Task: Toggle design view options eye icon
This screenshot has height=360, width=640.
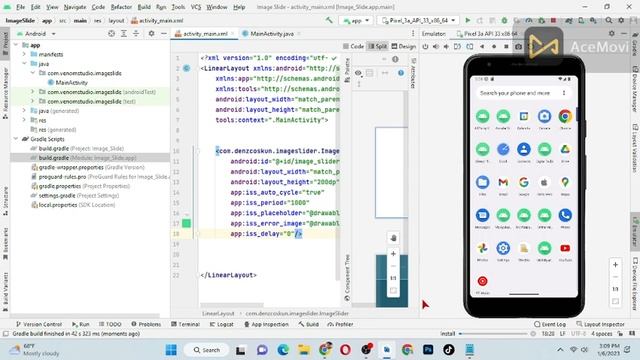Action: click(x=358, y=73)
